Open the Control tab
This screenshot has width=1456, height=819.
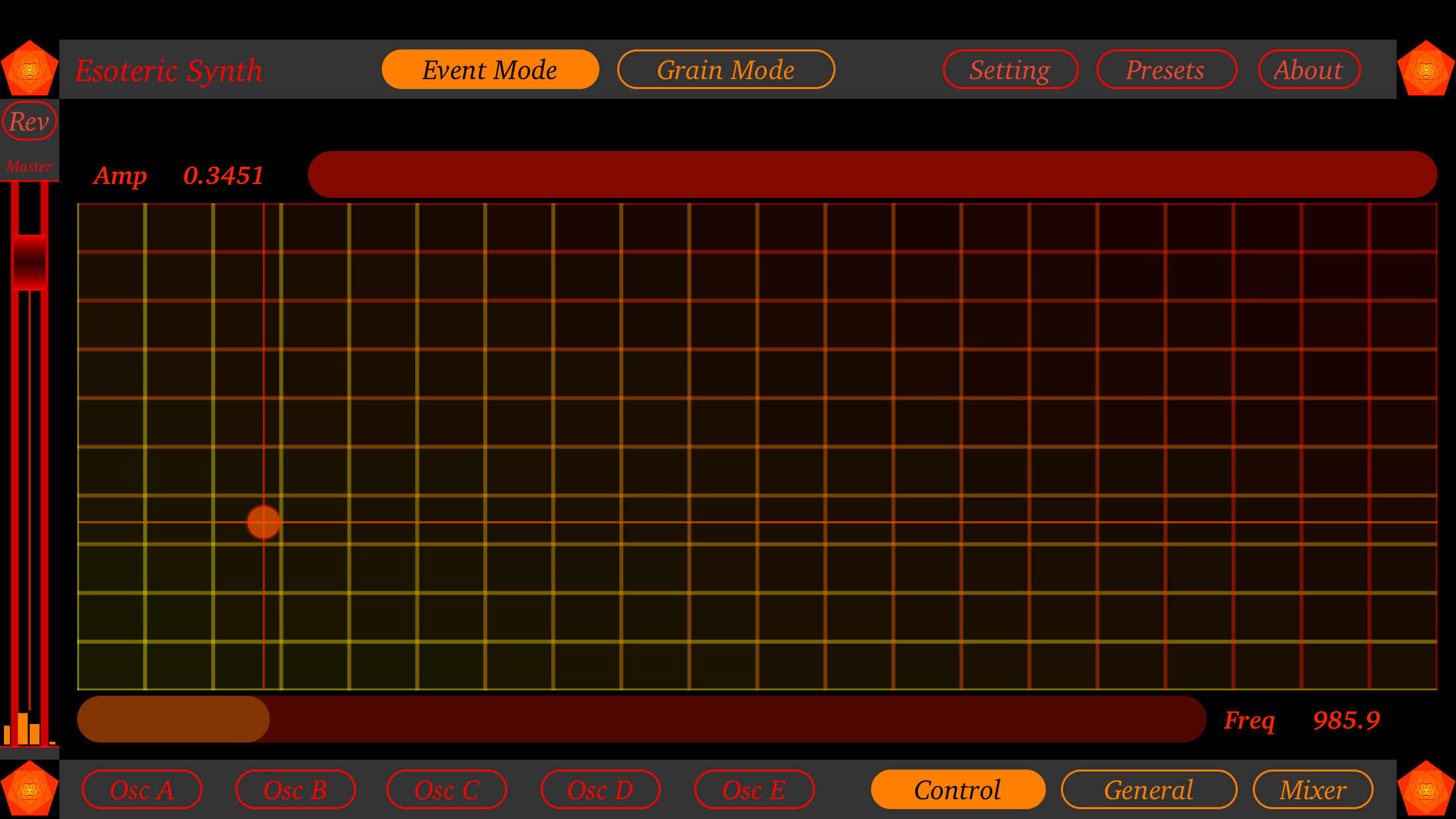pos(957,789)
